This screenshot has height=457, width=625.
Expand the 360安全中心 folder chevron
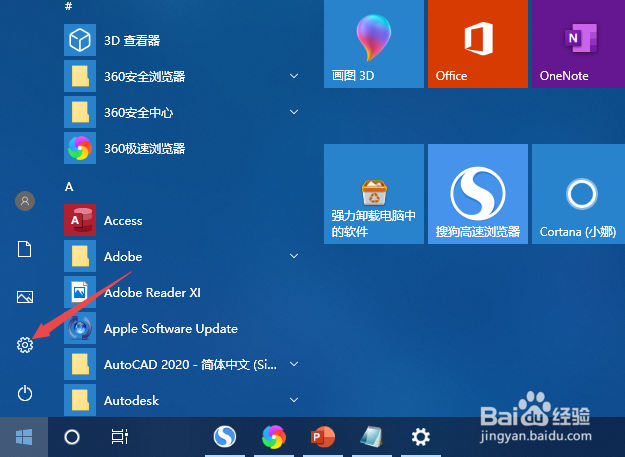click(x=294, y=112)
